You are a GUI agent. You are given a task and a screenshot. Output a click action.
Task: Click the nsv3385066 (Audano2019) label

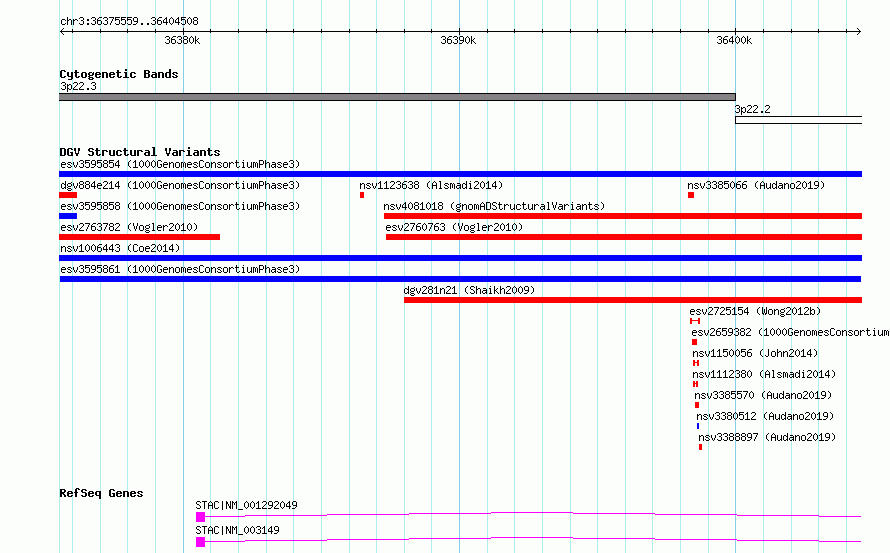[x=756, y=185]
